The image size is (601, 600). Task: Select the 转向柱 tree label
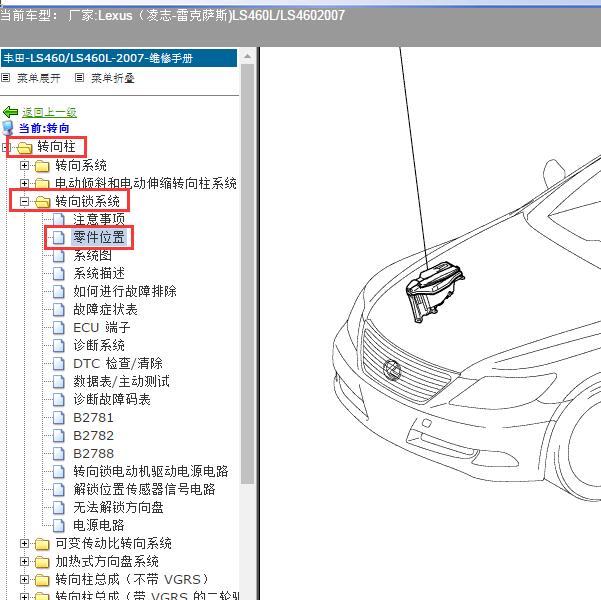coord(56,147)
